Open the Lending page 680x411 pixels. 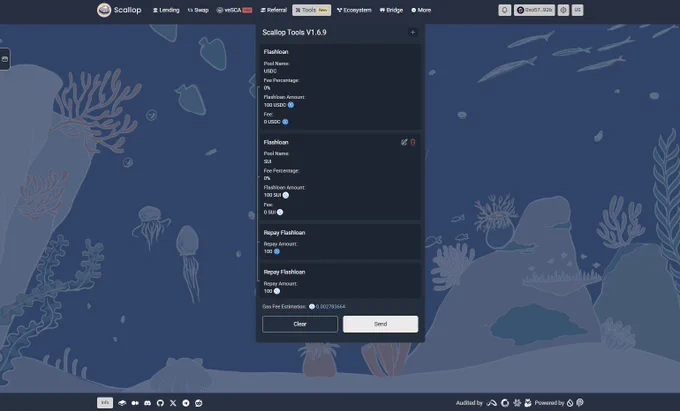[166, 10]
